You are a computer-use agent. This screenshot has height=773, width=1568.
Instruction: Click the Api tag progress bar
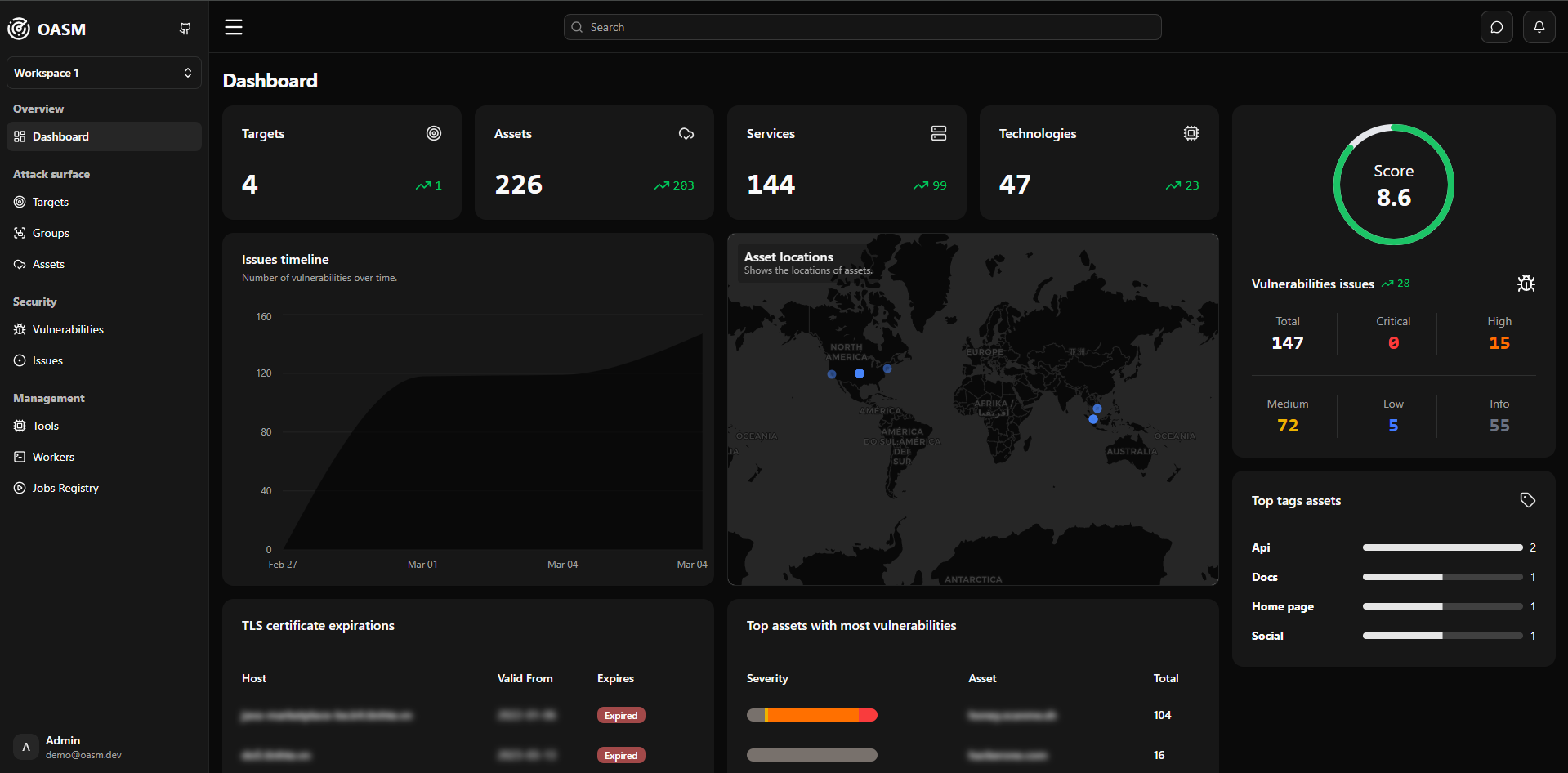pos(1441,547)
